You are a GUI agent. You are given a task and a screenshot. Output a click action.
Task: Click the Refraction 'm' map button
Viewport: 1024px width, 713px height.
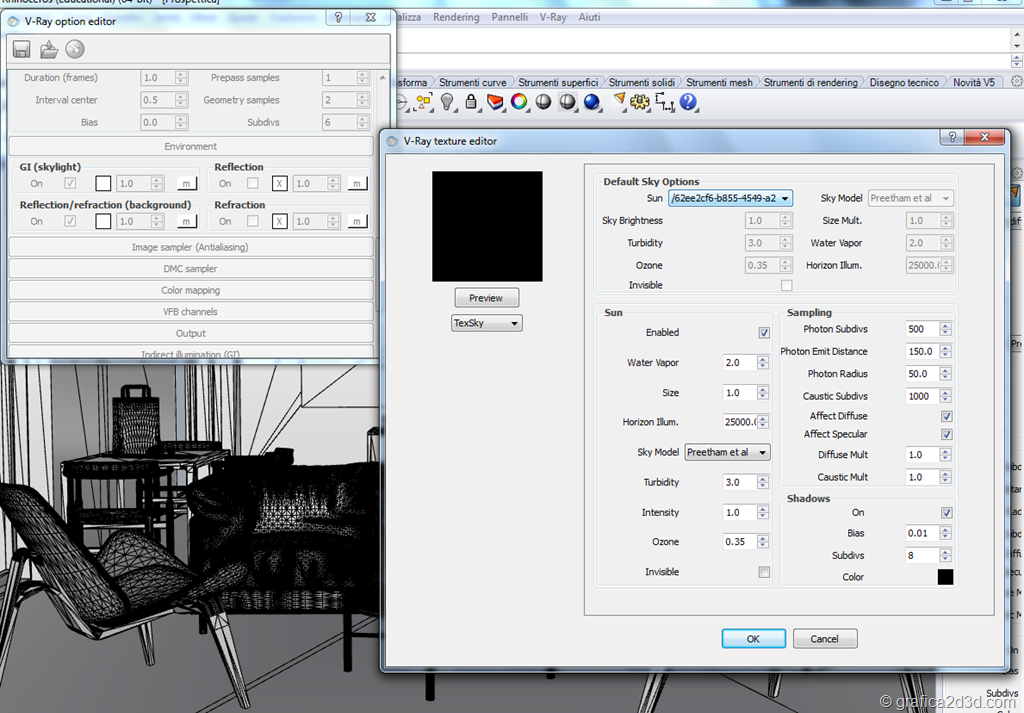(x=357, y=222)
